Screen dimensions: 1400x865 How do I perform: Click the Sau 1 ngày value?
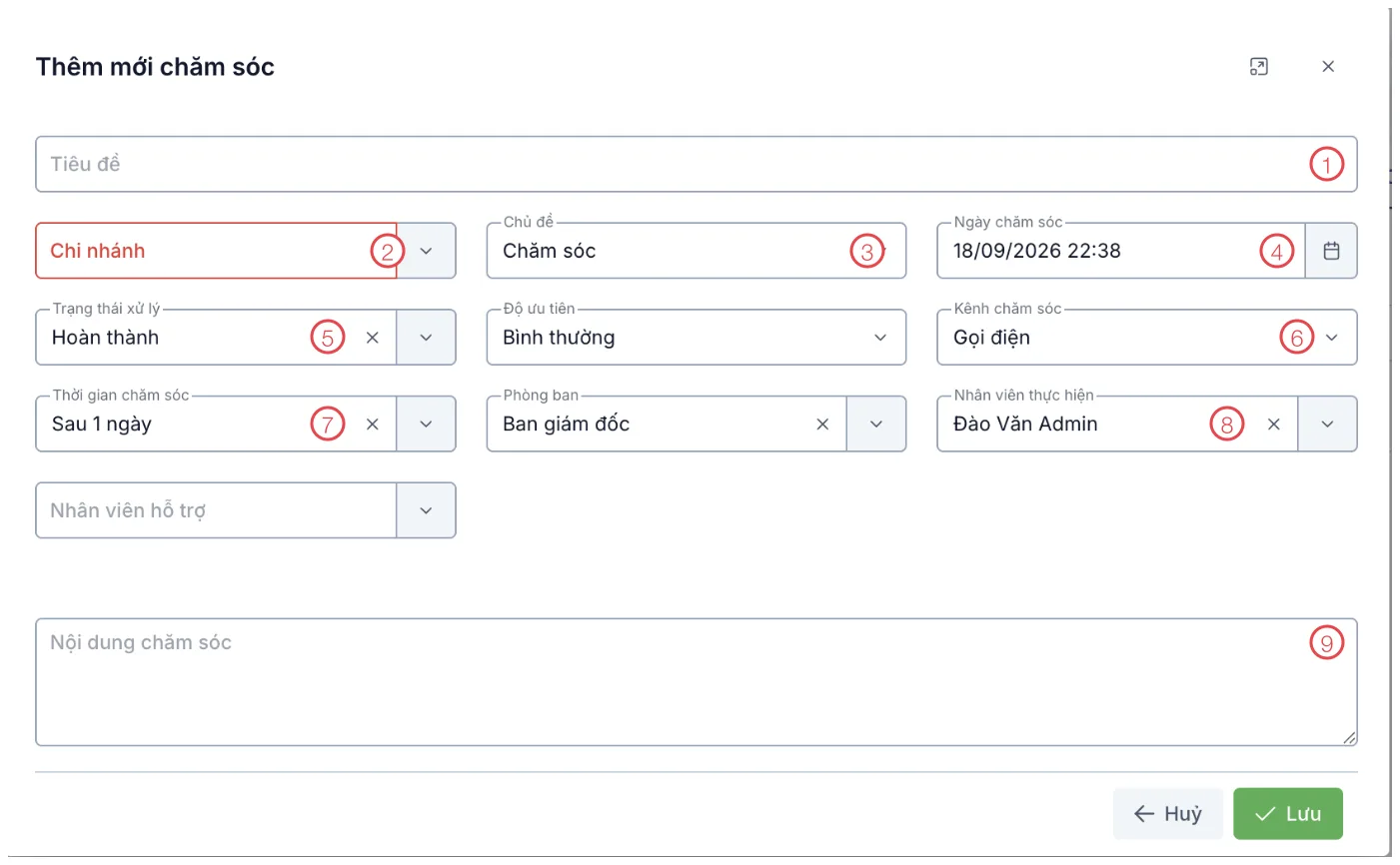102,425
